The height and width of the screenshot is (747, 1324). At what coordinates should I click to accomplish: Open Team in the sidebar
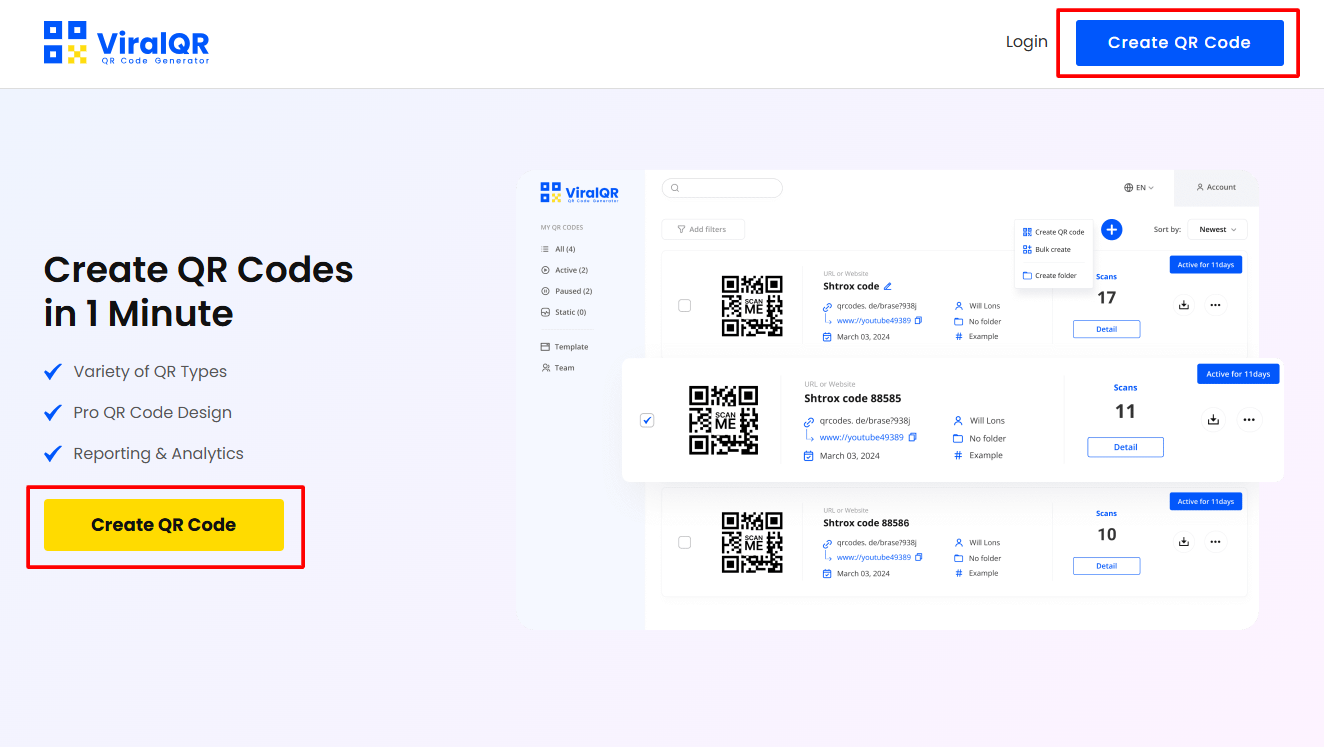point(558,368)
